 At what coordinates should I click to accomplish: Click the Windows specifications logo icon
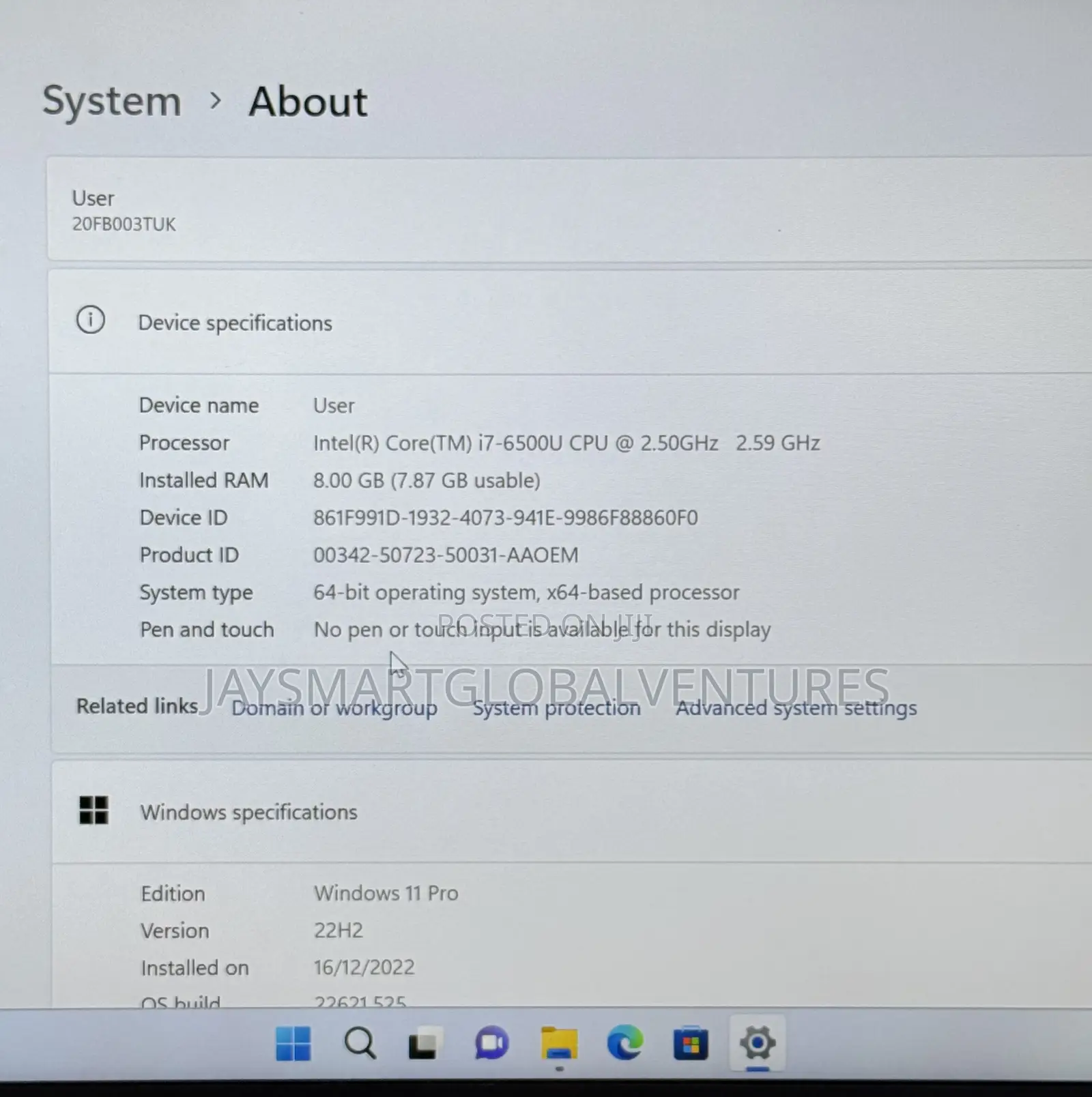click(x=94, y=810)
